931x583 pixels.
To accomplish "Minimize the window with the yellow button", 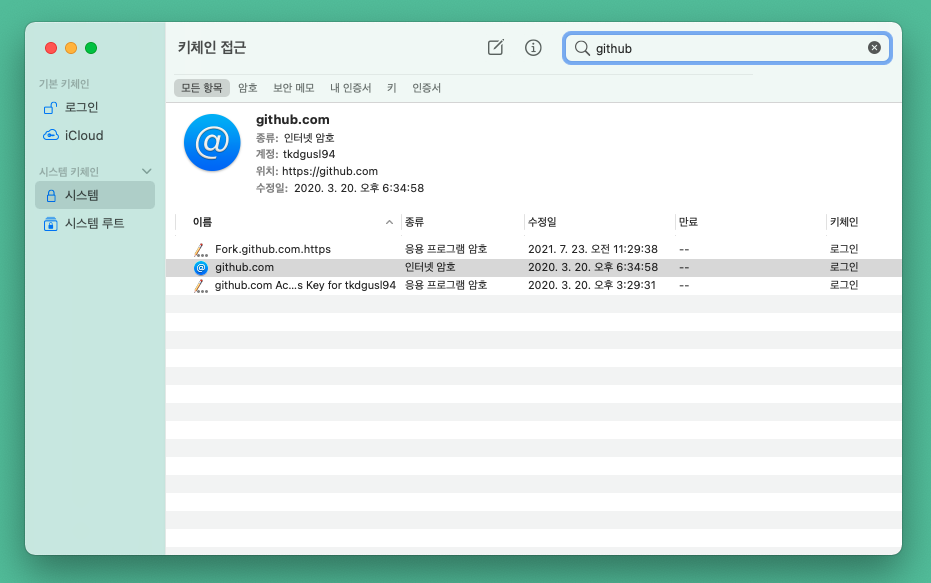I will point(71,48).
